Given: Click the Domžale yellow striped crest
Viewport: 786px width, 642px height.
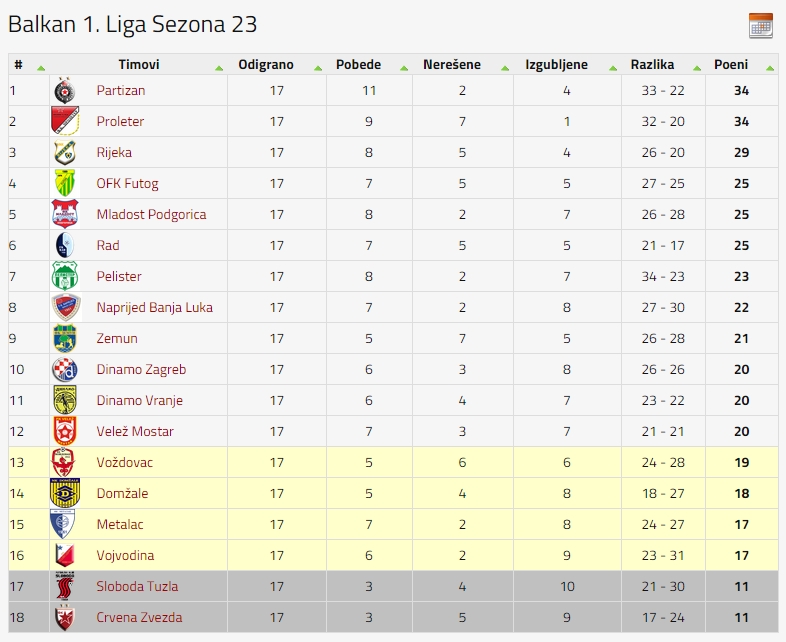Looking at the screenshot, I should [x=65, y=493].
